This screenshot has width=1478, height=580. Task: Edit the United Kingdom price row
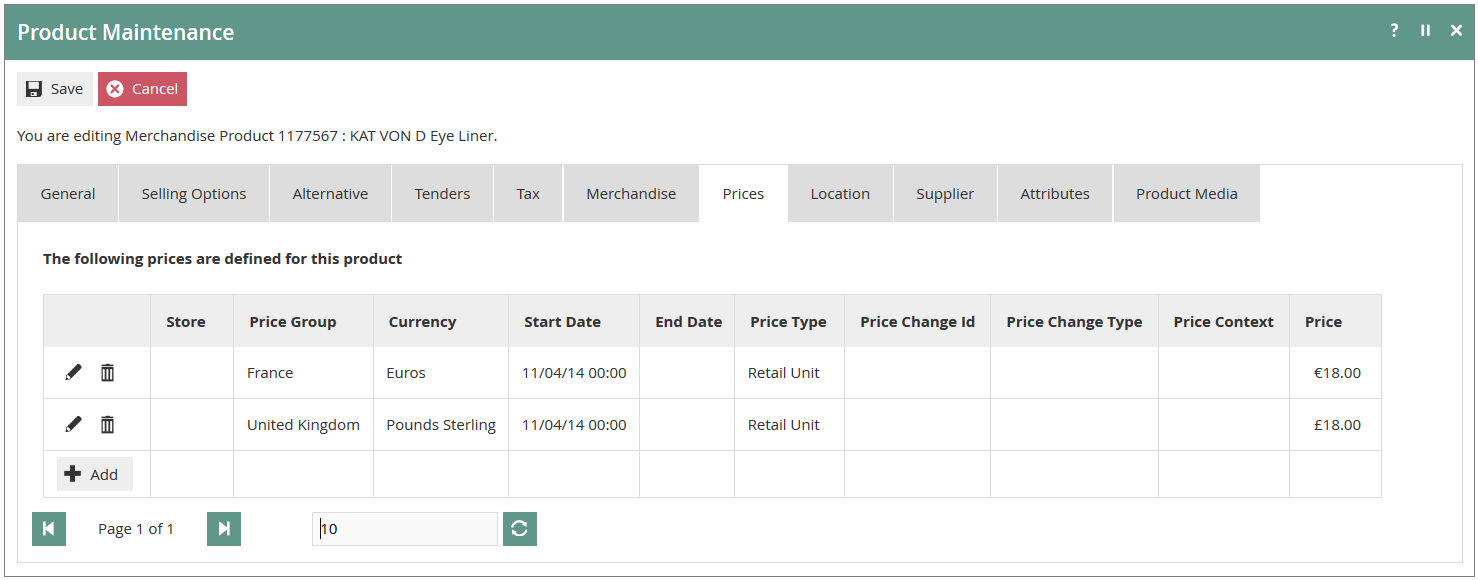point(73,425)
